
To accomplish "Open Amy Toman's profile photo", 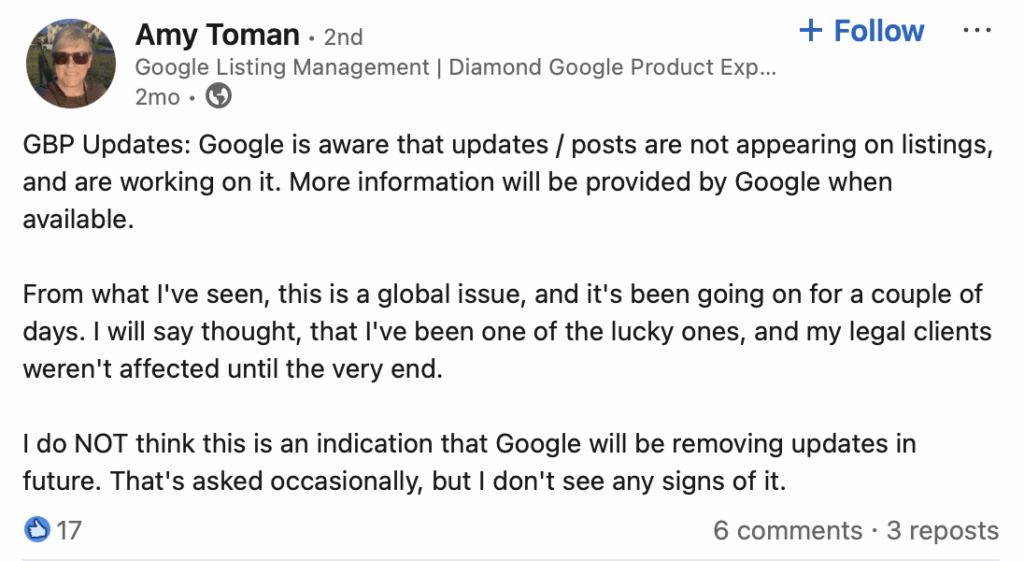I will (71, 64).
